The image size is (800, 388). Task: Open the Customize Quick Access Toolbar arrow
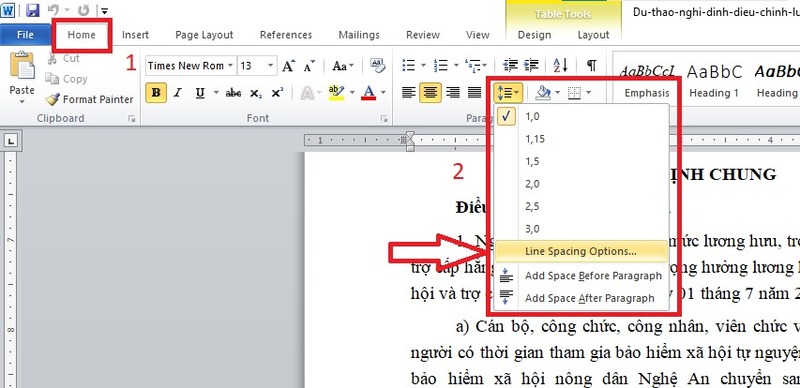(x=104, y=10)
